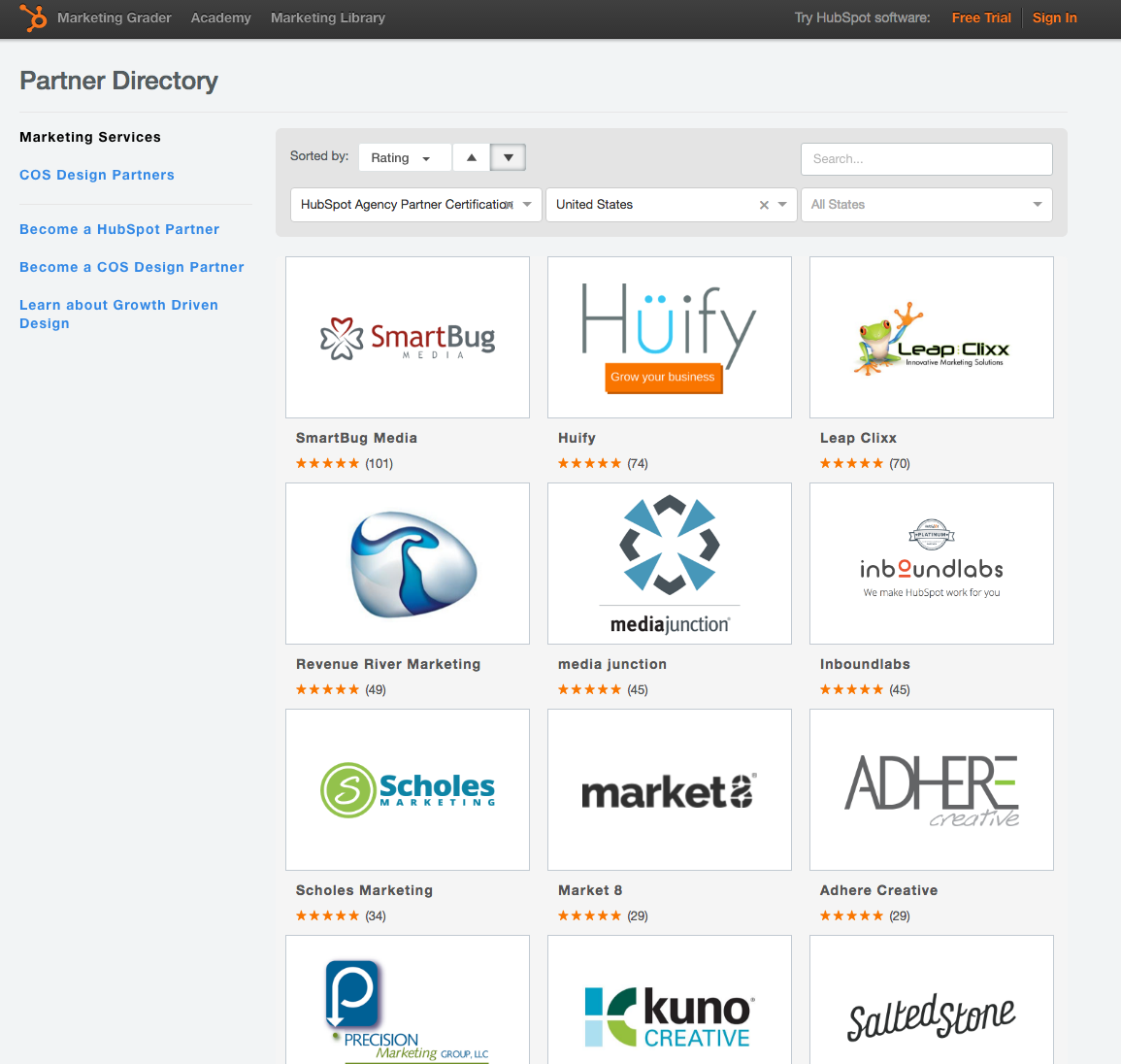This screenshot has height=1064, width=1121.
Task: Open the Rating sort dropdown
Action: pos(406,157)
